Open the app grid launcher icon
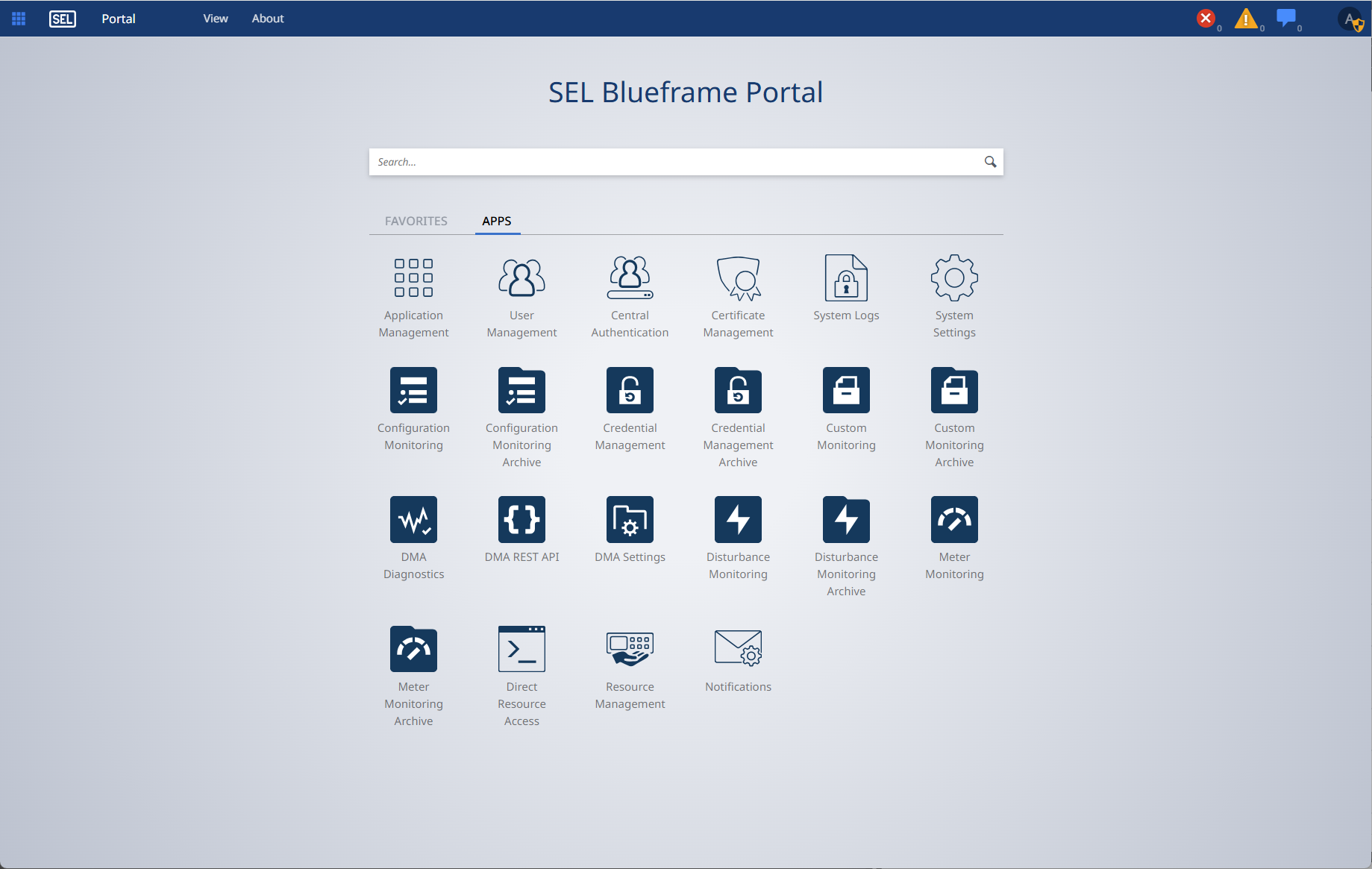The width and height of the screenshot is (1372, 869). (x=19, y=19)
